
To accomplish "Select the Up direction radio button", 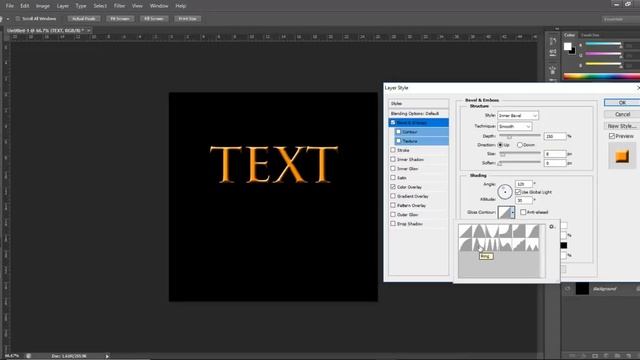I will coord(500,145).
